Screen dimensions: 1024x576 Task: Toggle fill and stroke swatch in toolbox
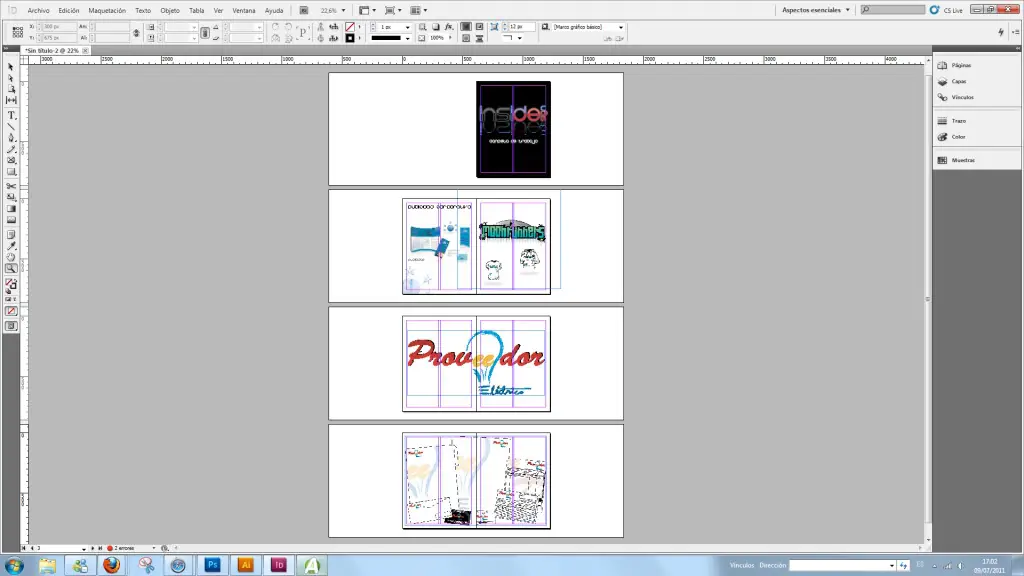pyautogui.click(x=11, y=285)
